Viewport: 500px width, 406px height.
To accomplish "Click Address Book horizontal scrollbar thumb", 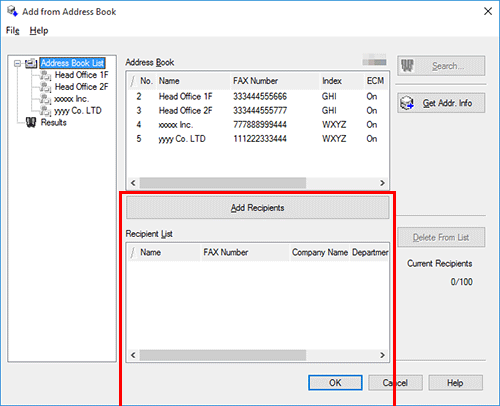I will [223, 183].
